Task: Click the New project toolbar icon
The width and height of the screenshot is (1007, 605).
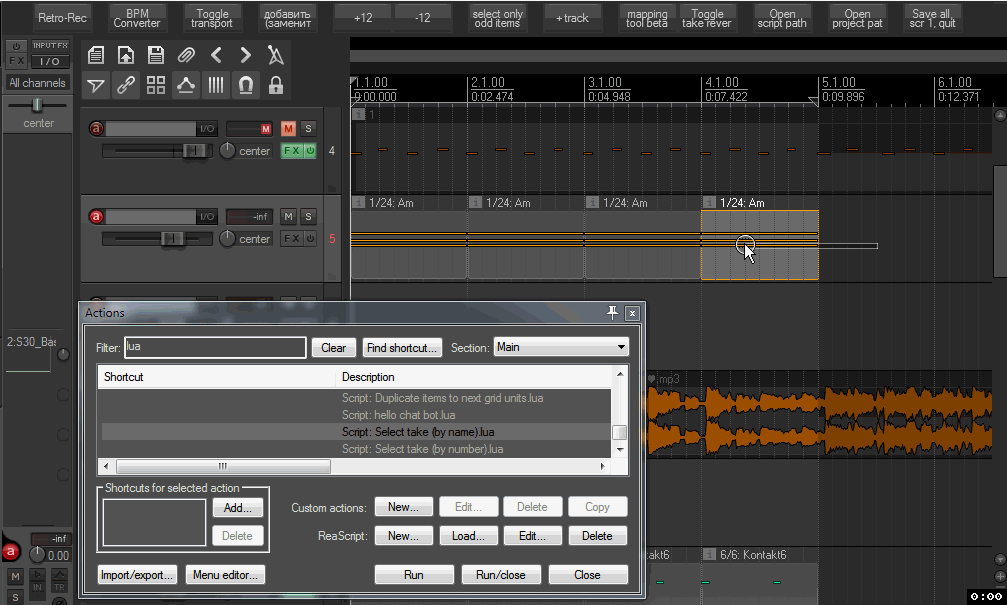Action: pyautogui.click(x=96, y=55)
